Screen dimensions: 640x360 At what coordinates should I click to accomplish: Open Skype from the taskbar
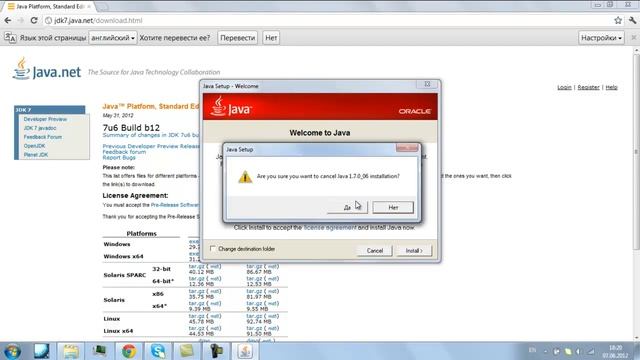click(158, 351)
